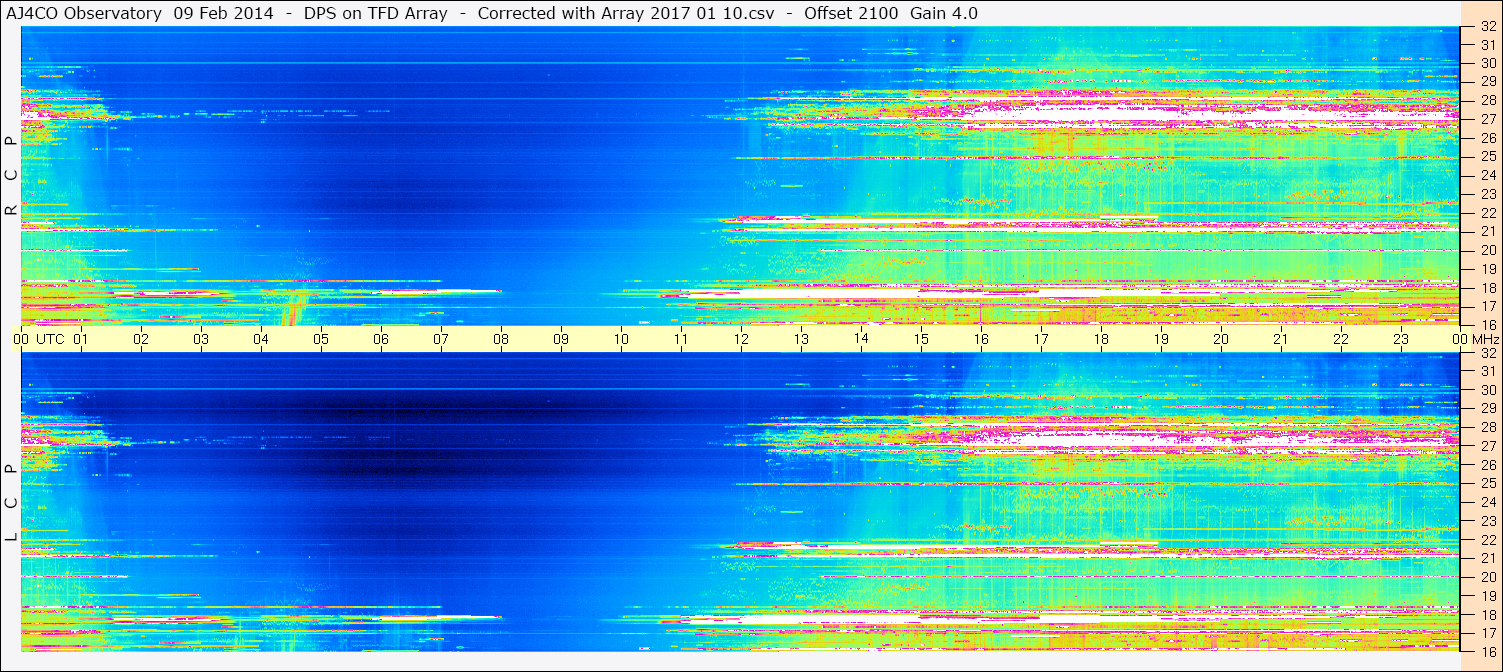
Task: Click the 26 MHz label in RCP panel
Action: pyautogui.click(x=1487, y=138)
